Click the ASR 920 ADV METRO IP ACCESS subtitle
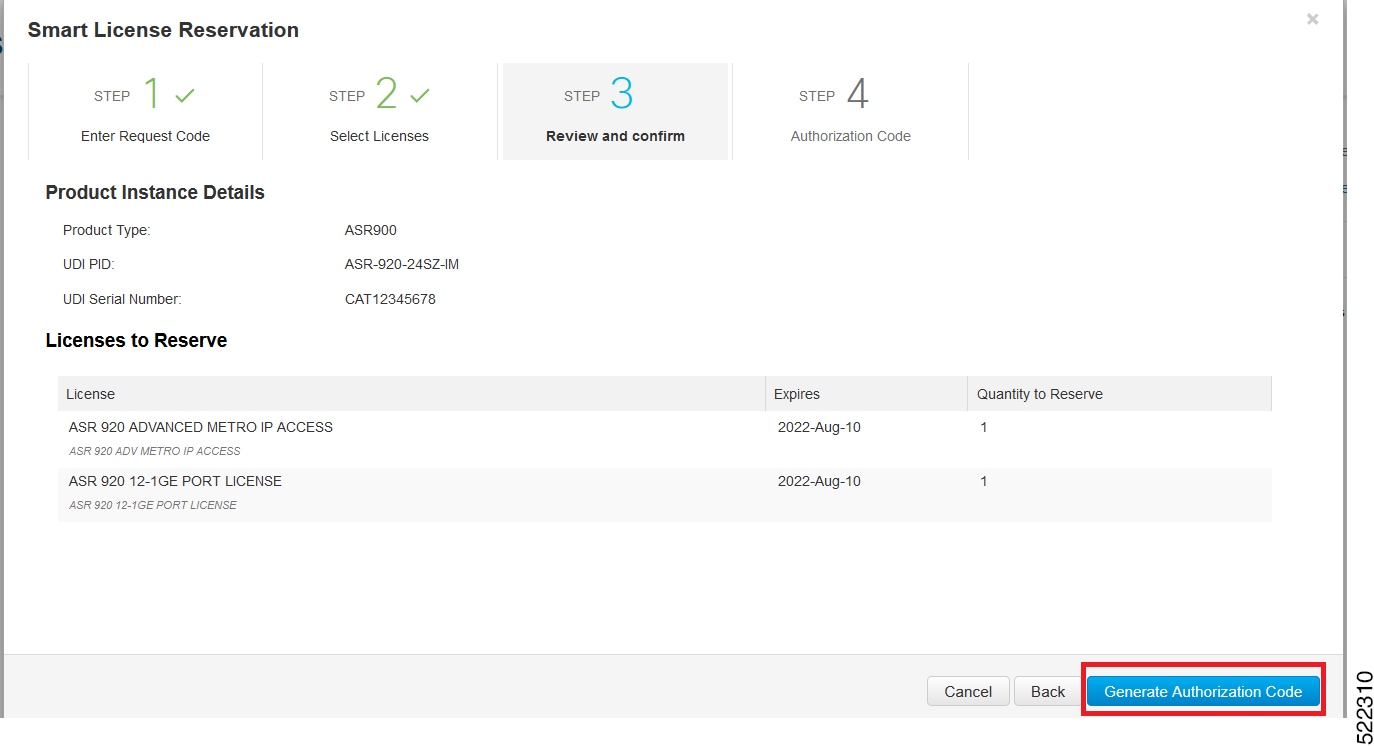 tap(155, 451)
